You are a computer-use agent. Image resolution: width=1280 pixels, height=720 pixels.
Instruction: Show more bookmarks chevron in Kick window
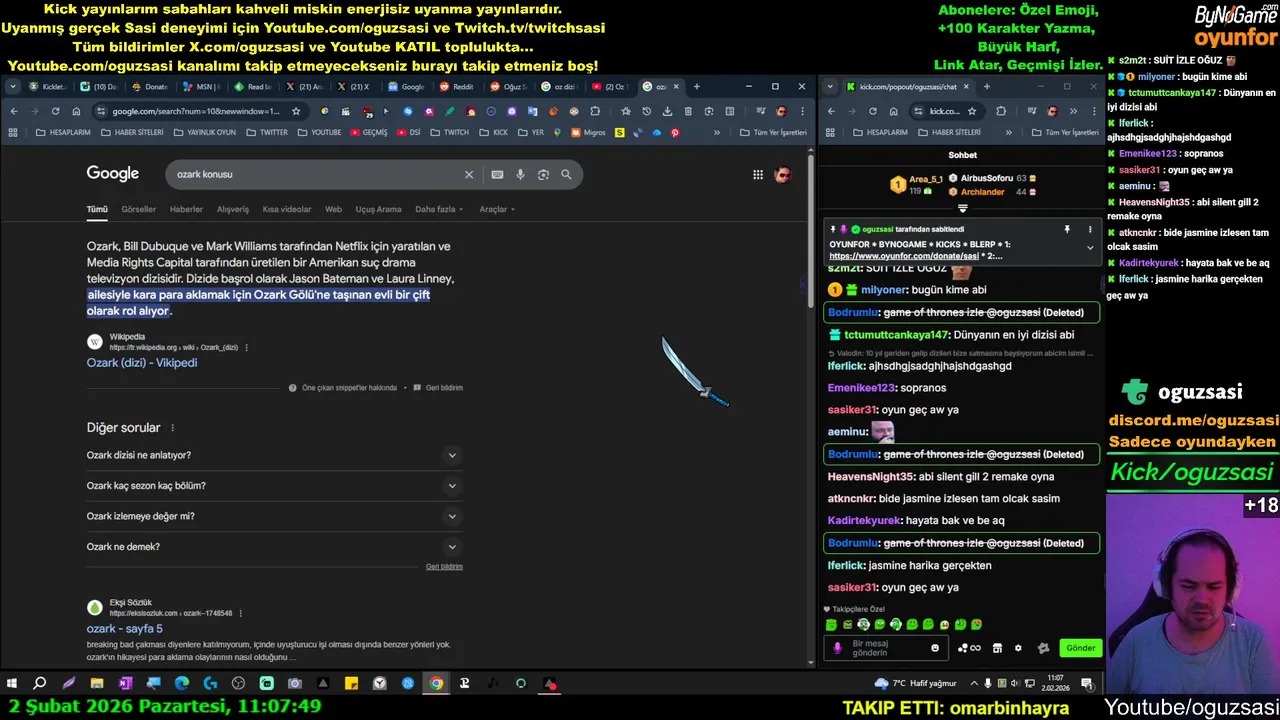(x=1008, y=132)
